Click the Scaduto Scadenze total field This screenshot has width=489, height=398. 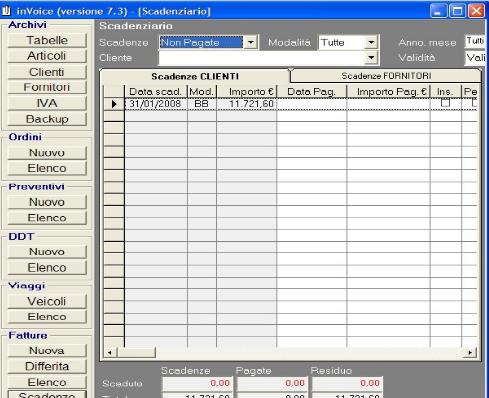tap(198, 383)
